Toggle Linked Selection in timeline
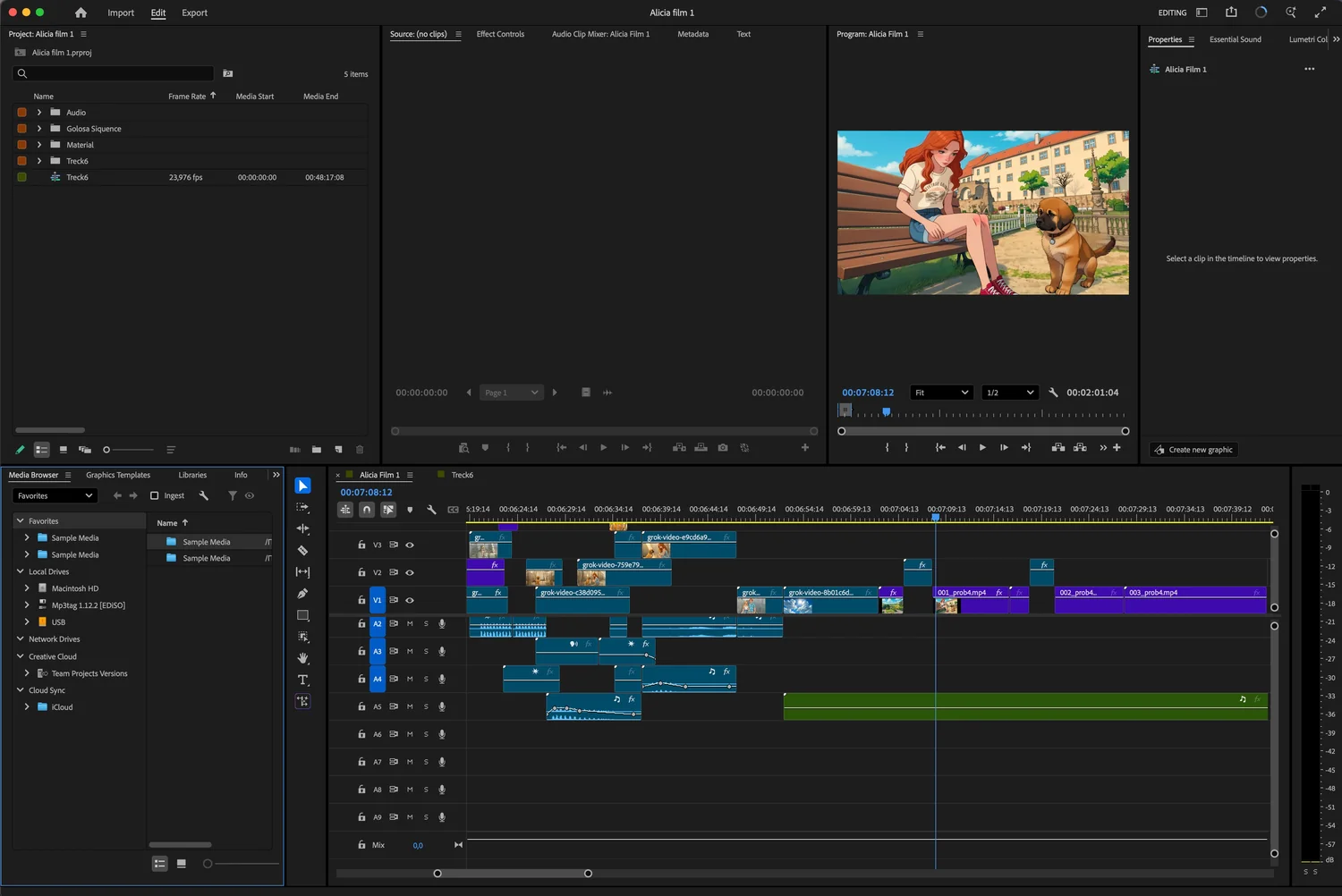Image resolution: width=1342 pixels, height=896 pixels. tap(388, 510)
